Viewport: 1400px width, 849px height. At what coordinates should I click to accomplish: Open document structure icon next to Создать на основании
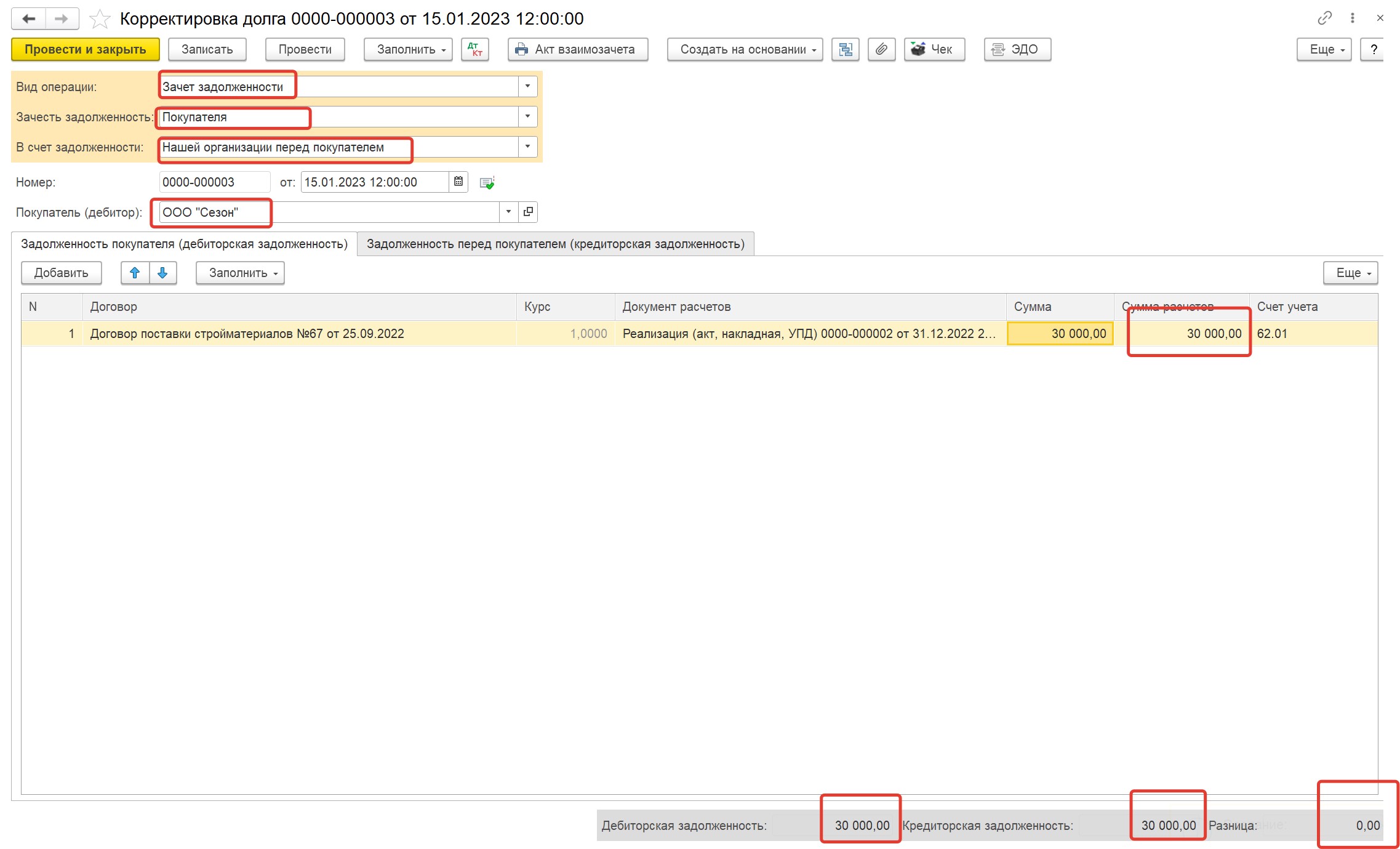point(845,49)
